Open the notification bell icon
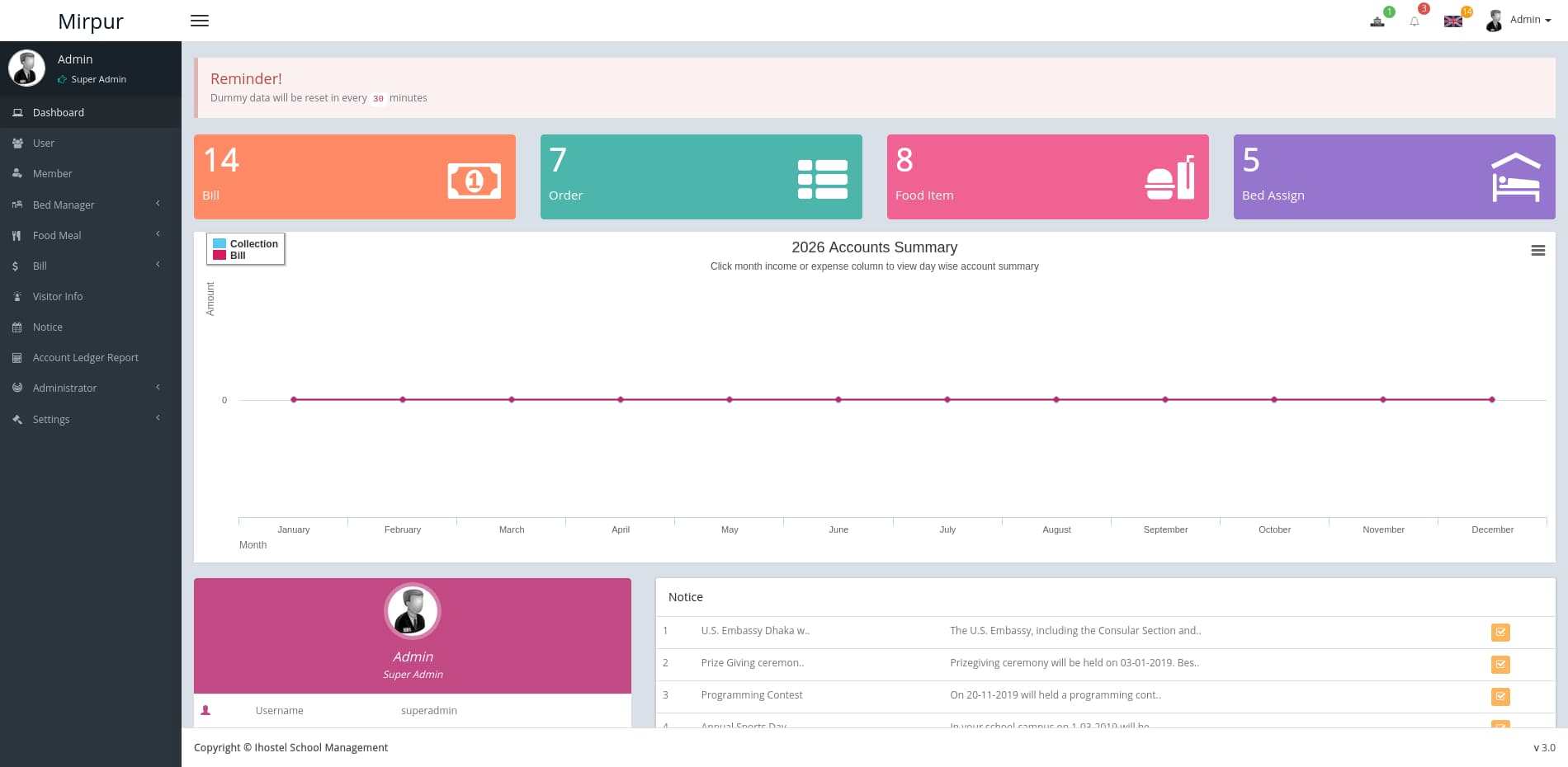 [x=1415, y=21]
